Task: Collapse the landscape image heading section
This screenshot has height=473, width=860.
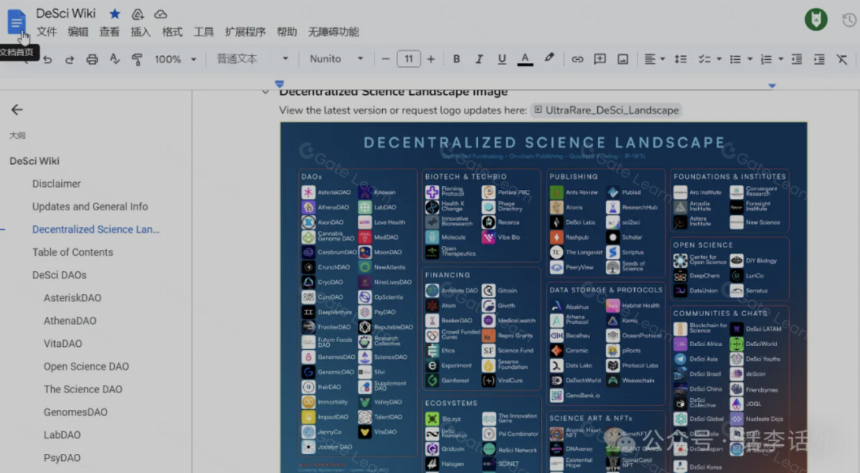Action: coord(265,92)
